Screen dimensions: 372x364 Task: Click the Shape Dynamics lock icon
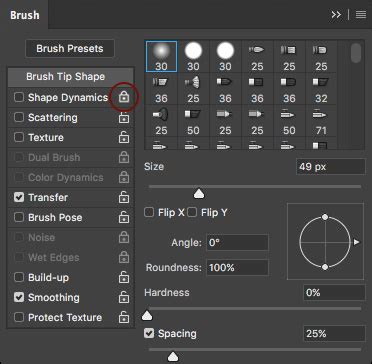point(124,97)
